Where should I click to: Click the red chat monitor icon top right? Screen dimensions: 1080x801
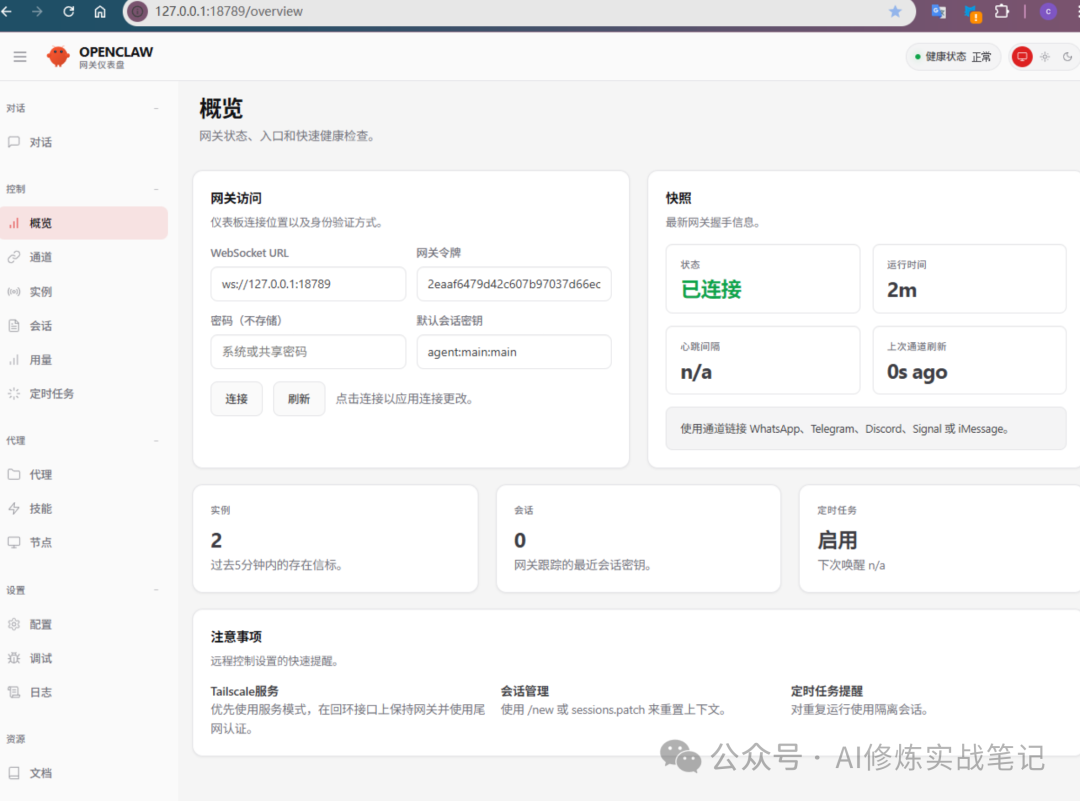(x=1022, y=56)
